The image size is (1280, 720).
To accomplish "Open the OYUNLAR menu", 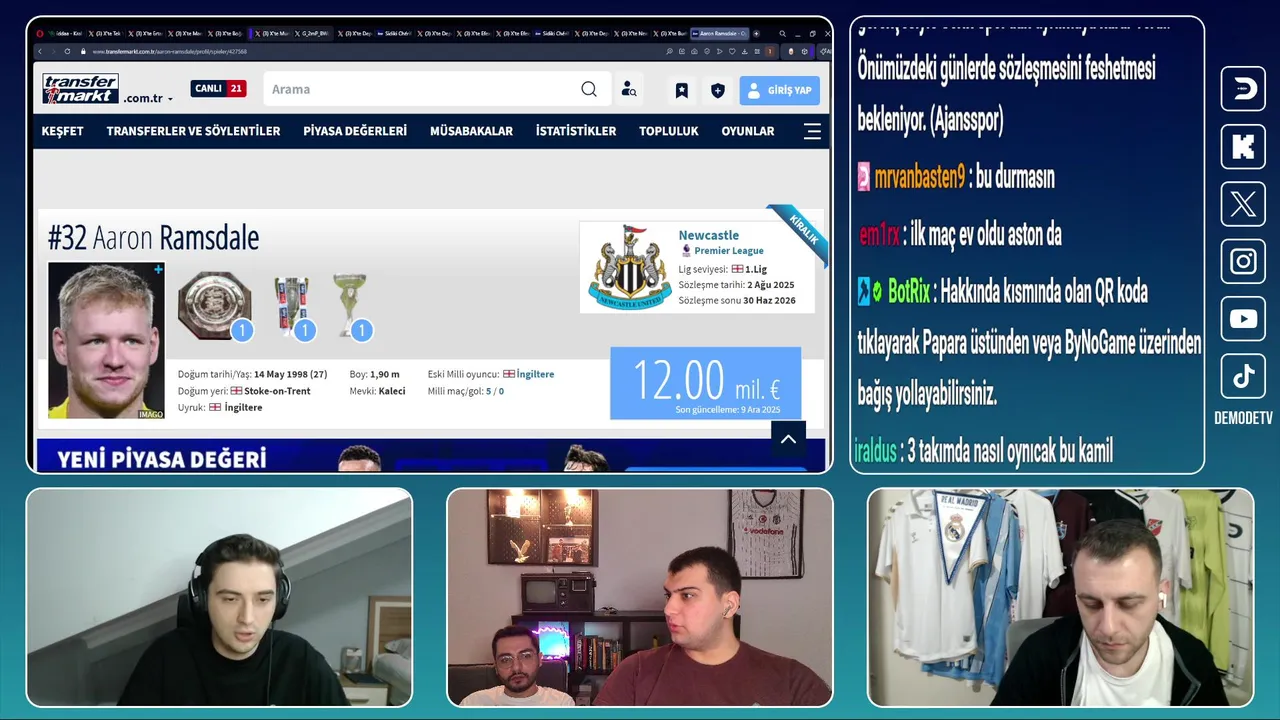I will click(748, 131).
